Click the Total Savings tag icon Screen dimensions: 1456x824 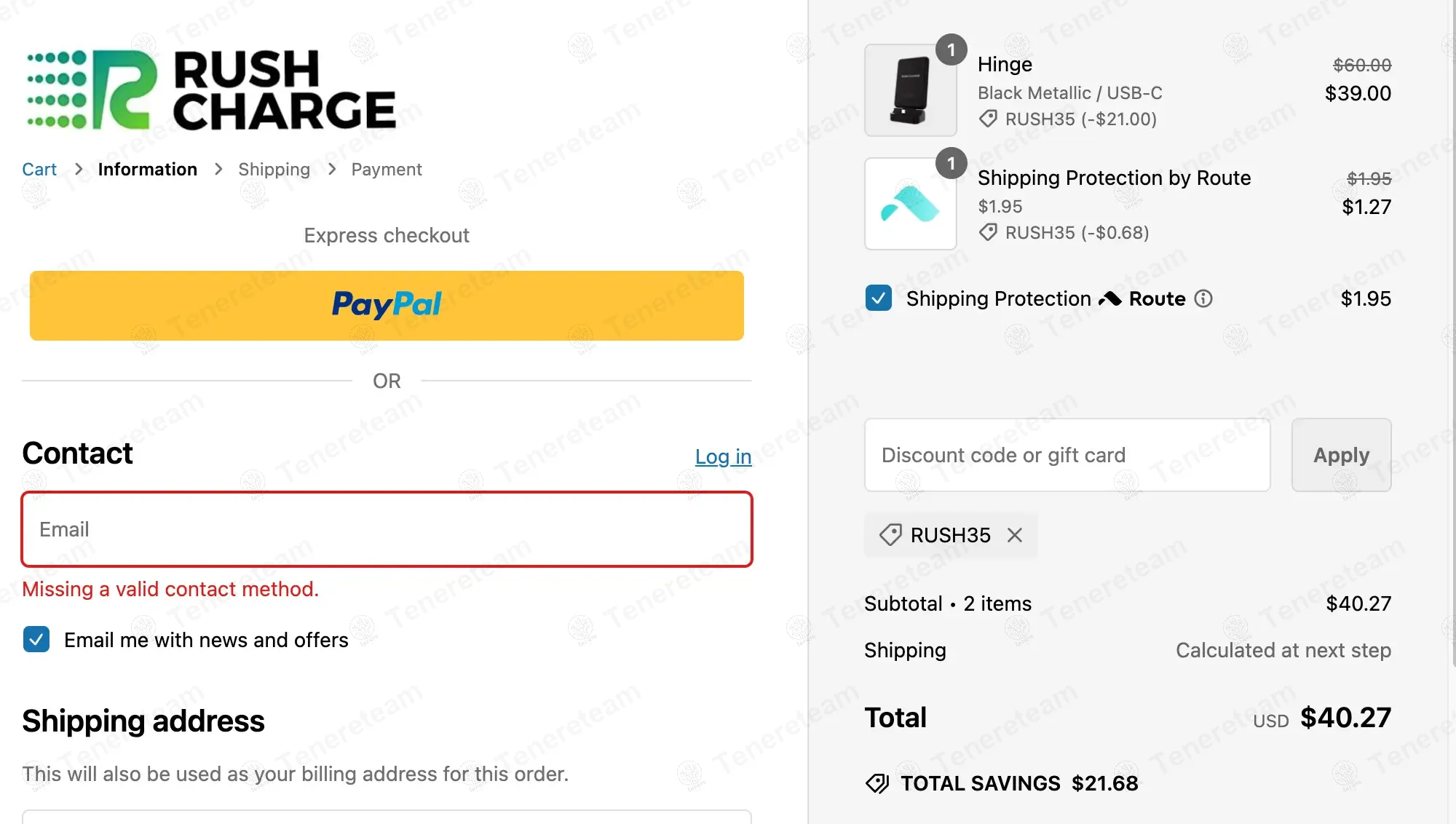877,783
